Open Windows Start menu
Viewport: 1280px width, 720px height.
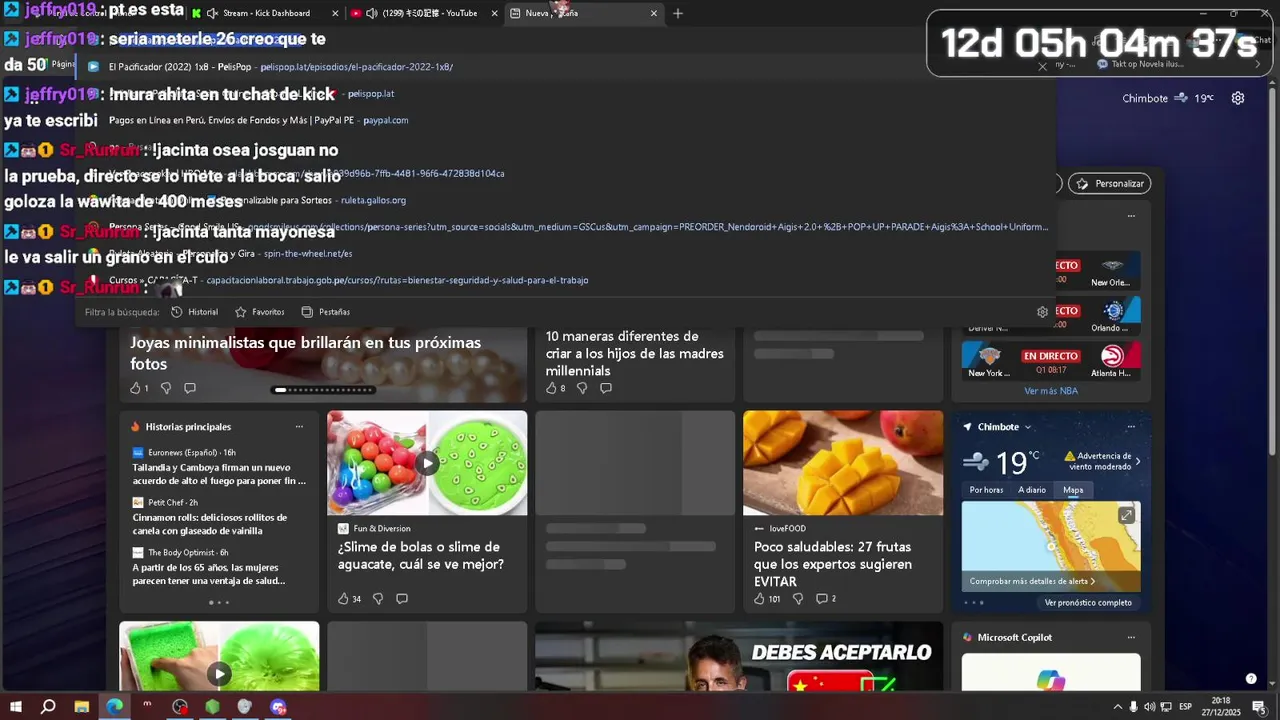point(15,707)
